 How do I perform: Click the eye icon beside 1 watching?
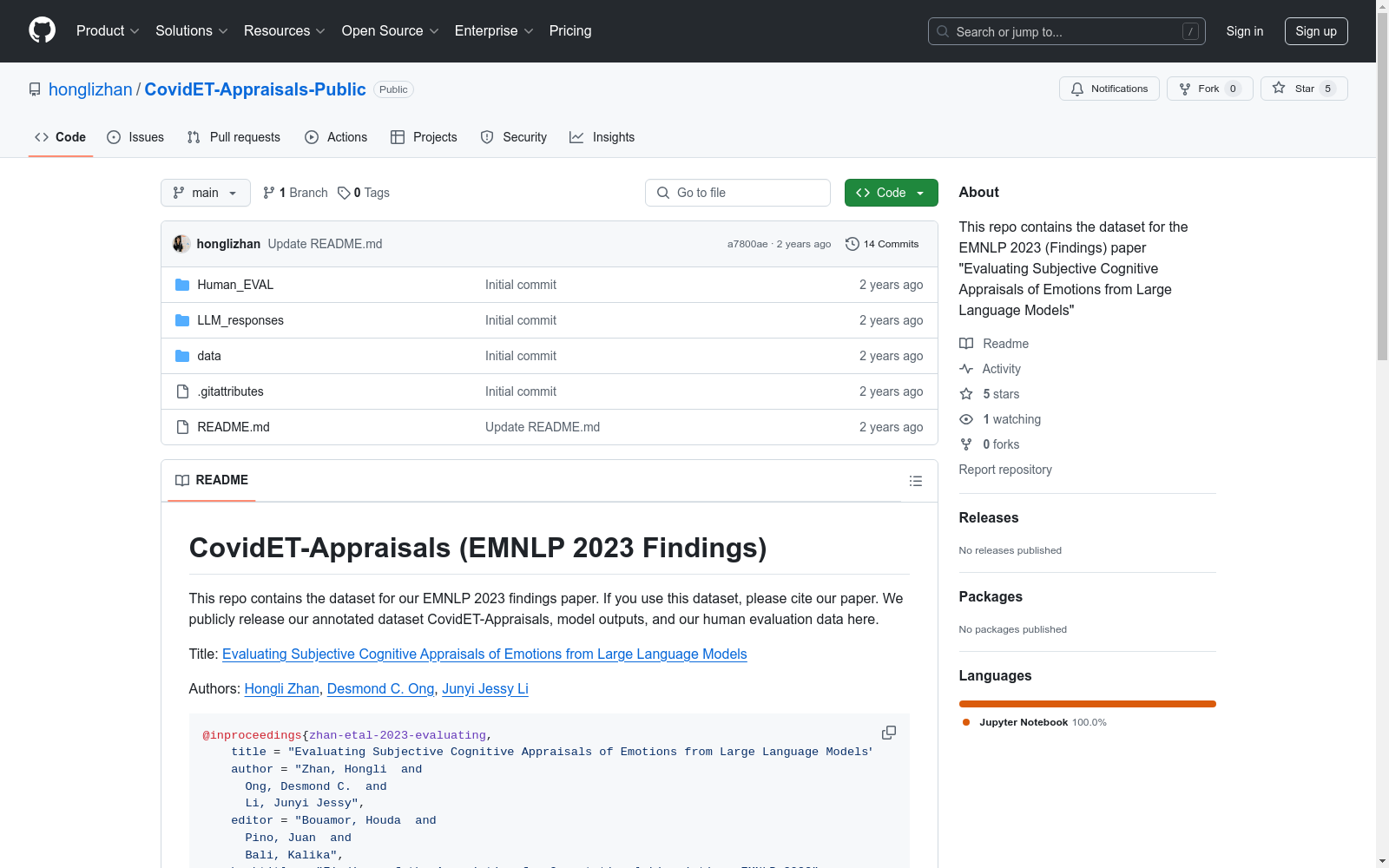(966, 419)
